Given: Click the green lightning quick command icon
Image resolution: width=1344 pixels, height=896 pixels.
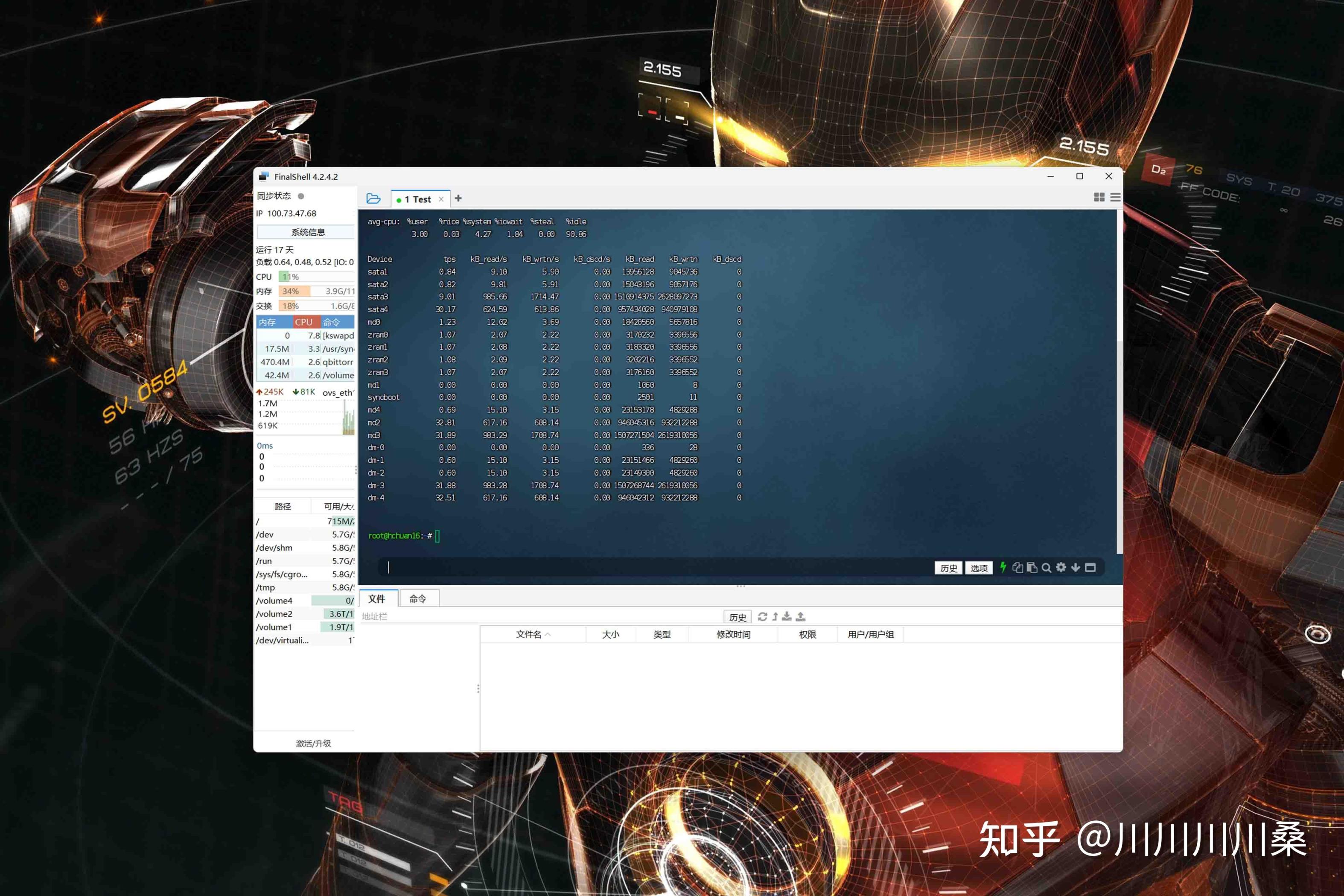Looking at the screenshot, I should (x=1003, y=567).
